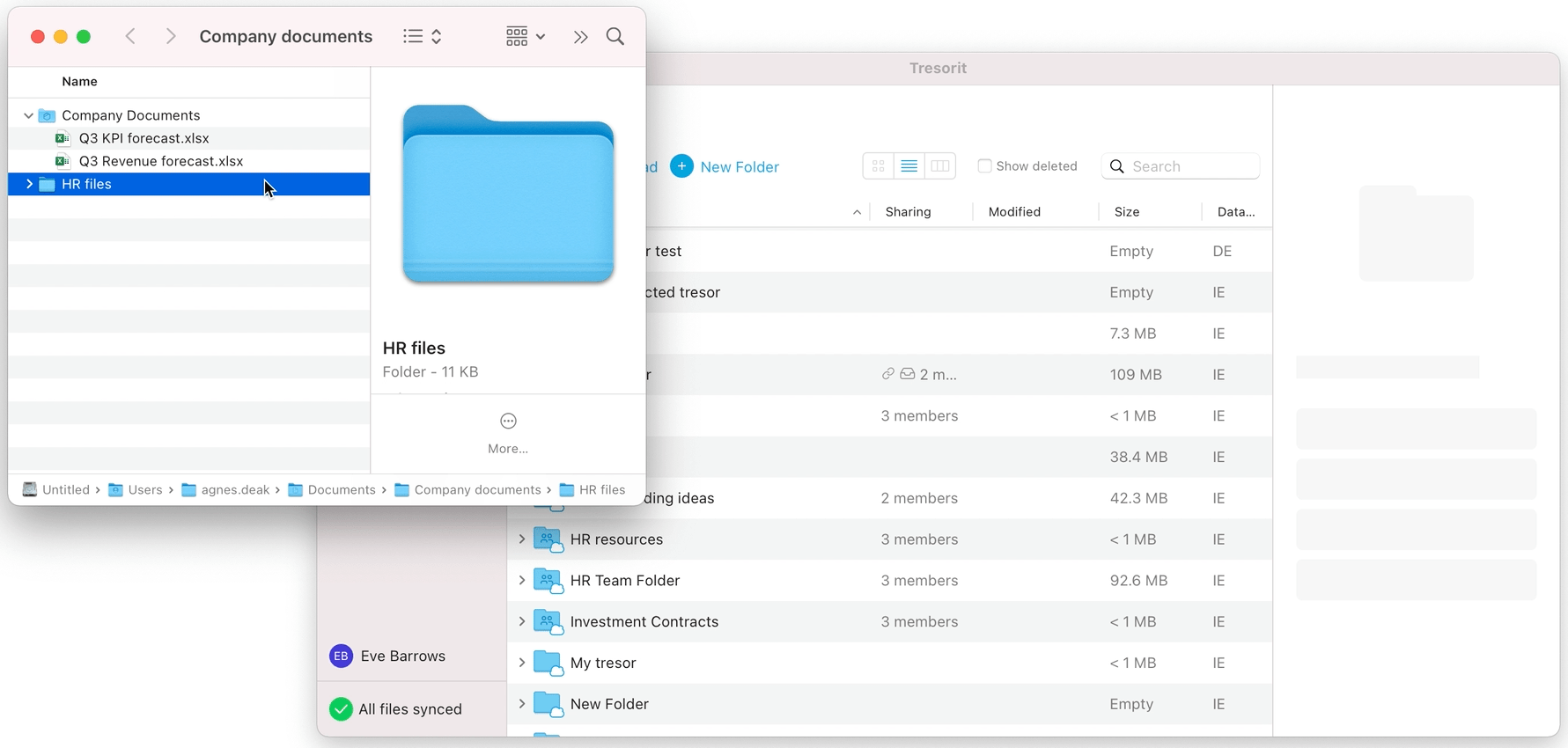Sort by Modified column
The image size is (1568, 748).
pos(1014,212)
